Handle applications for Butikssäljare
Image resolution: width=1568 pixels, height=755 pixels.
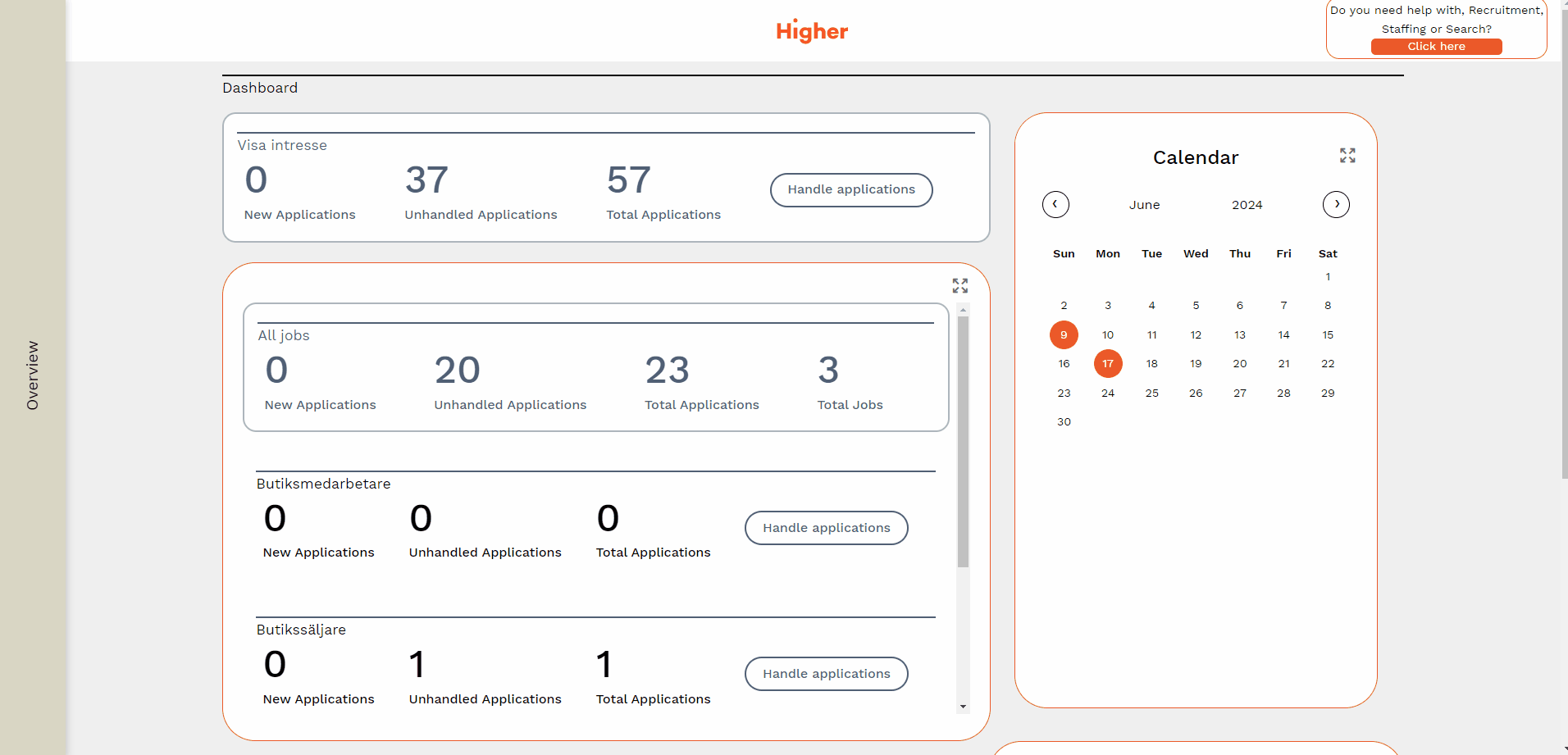tap(826, 674)
